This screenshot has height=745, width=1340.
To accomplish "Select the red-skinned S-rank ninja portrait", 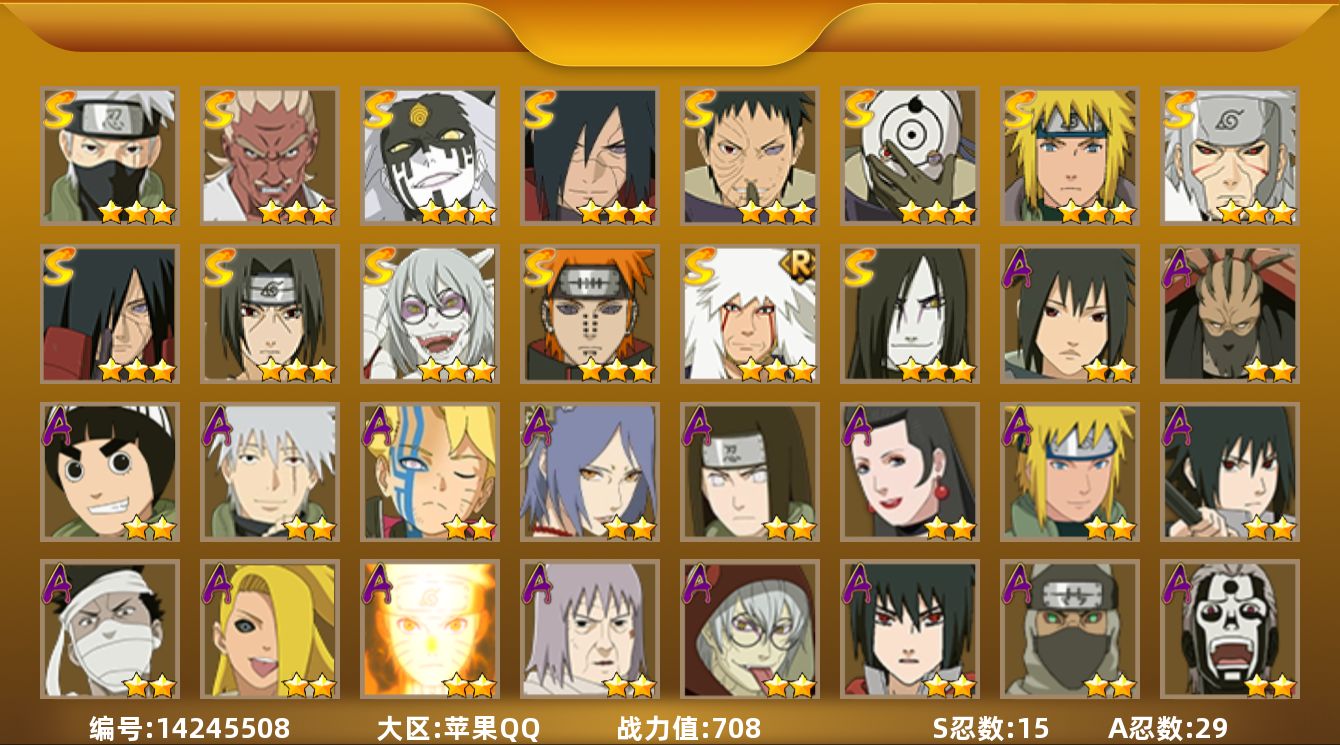I will tap(270, 156).
